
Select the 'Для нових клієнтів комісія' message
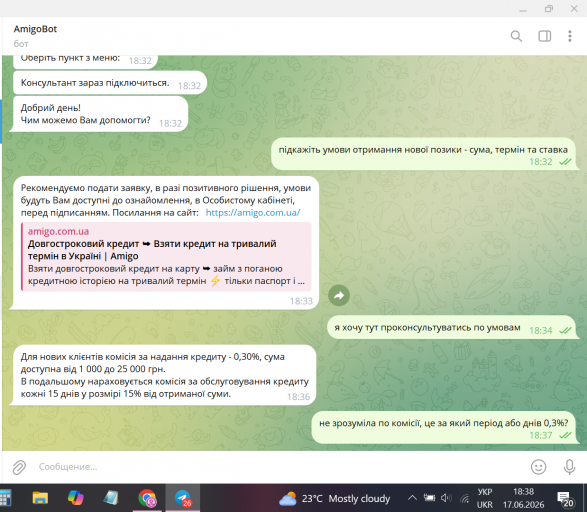pos(164,375)
